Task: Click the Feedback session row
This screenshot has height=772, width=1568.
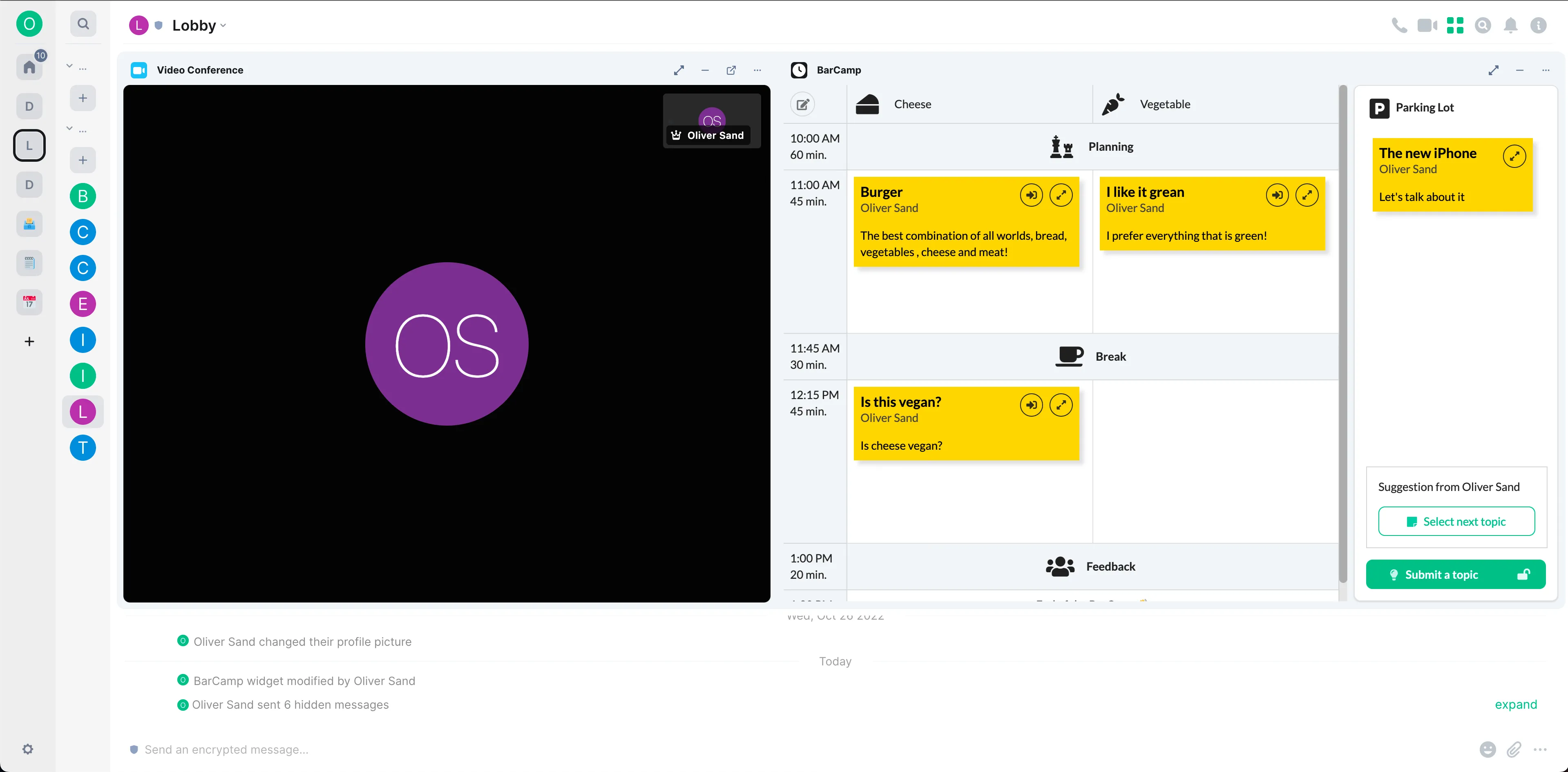Action: [1092, 567]
